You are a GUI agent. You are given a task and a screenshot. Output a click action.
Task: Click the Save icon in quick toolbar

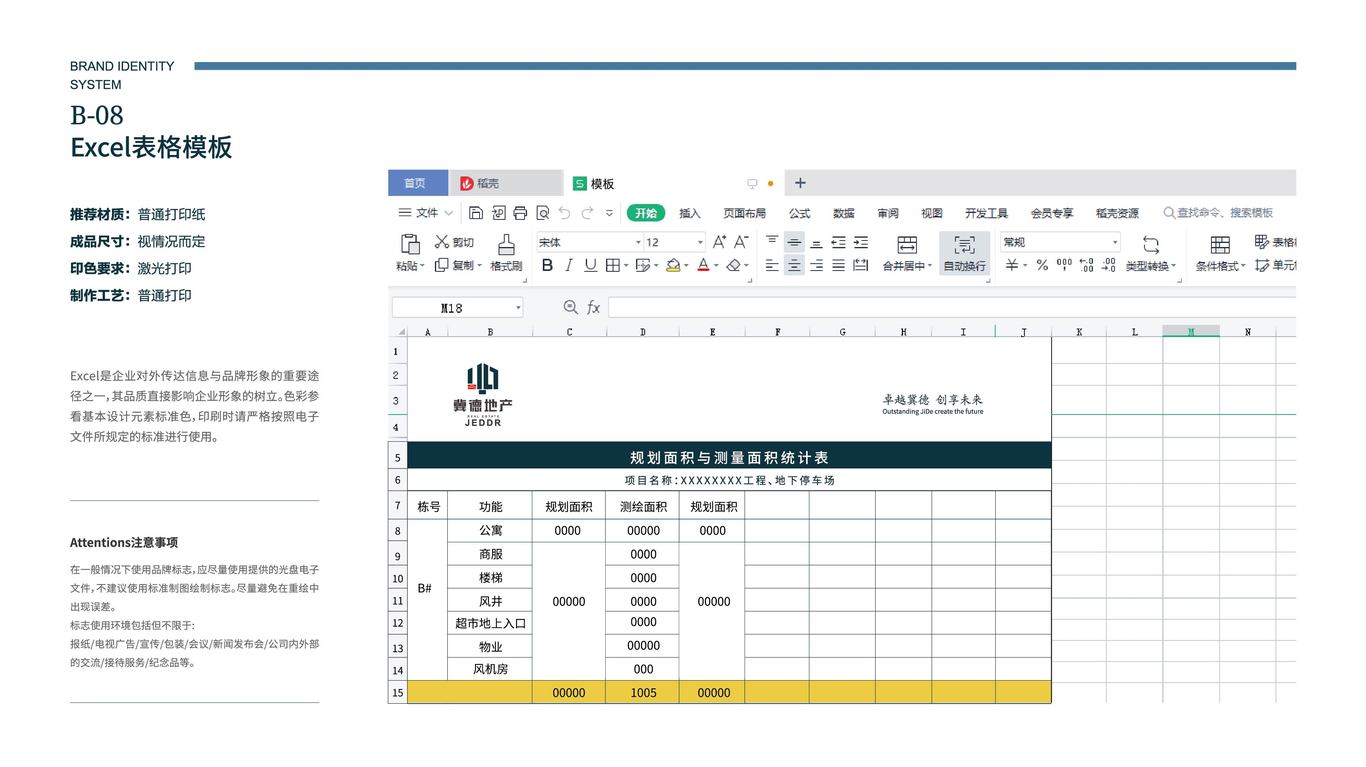pyautogui.click(x=476, y=213)
